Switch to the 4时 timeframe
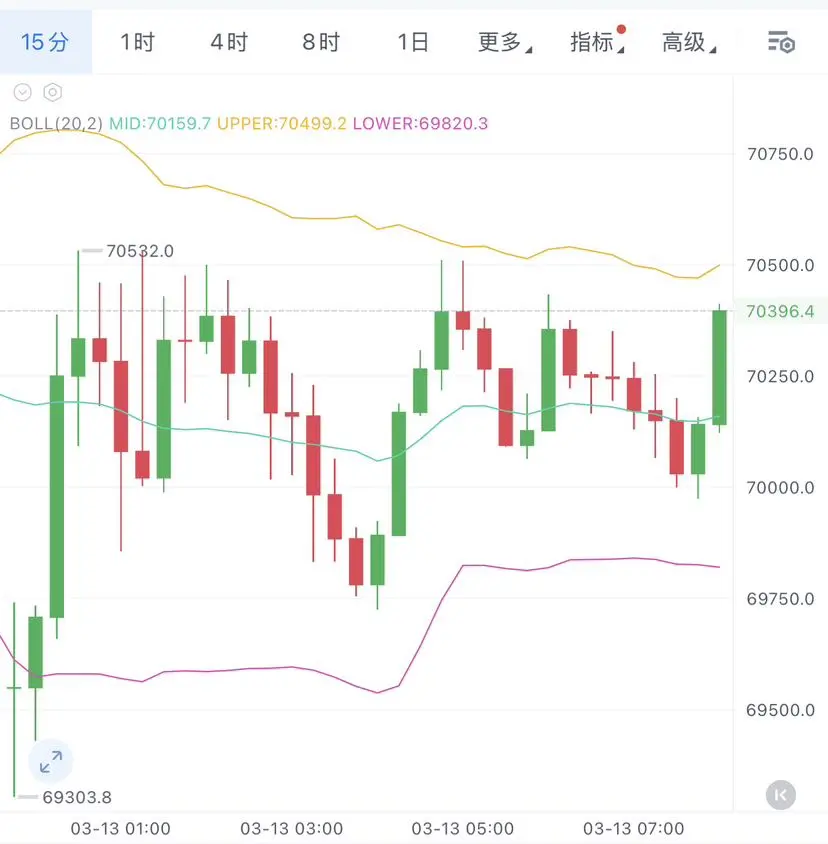 (229, 42)
